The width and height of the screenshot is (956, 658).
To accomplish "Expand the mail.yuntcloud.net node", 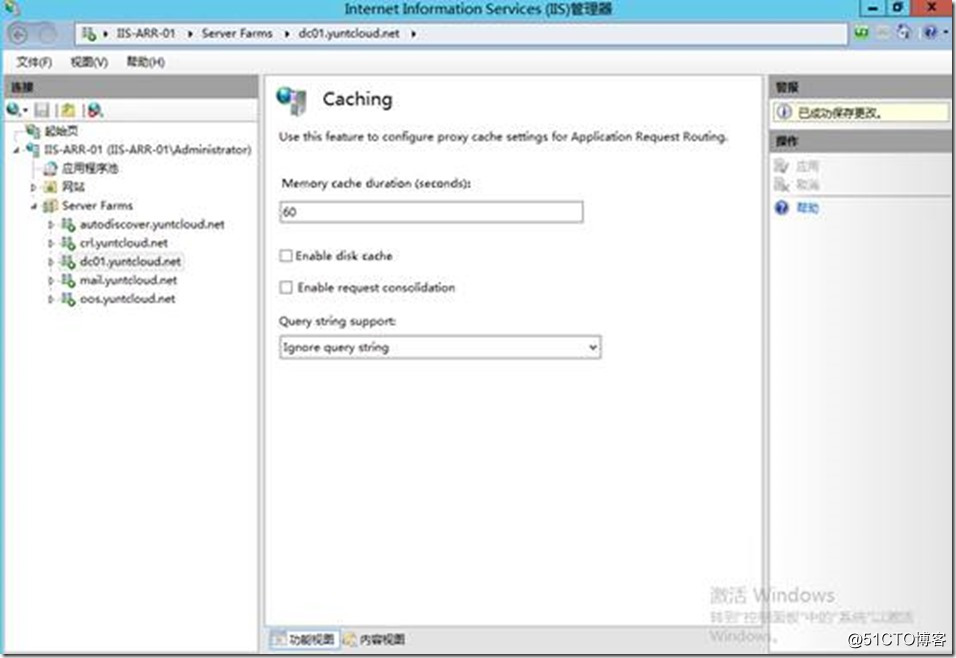I will [51, 281].
